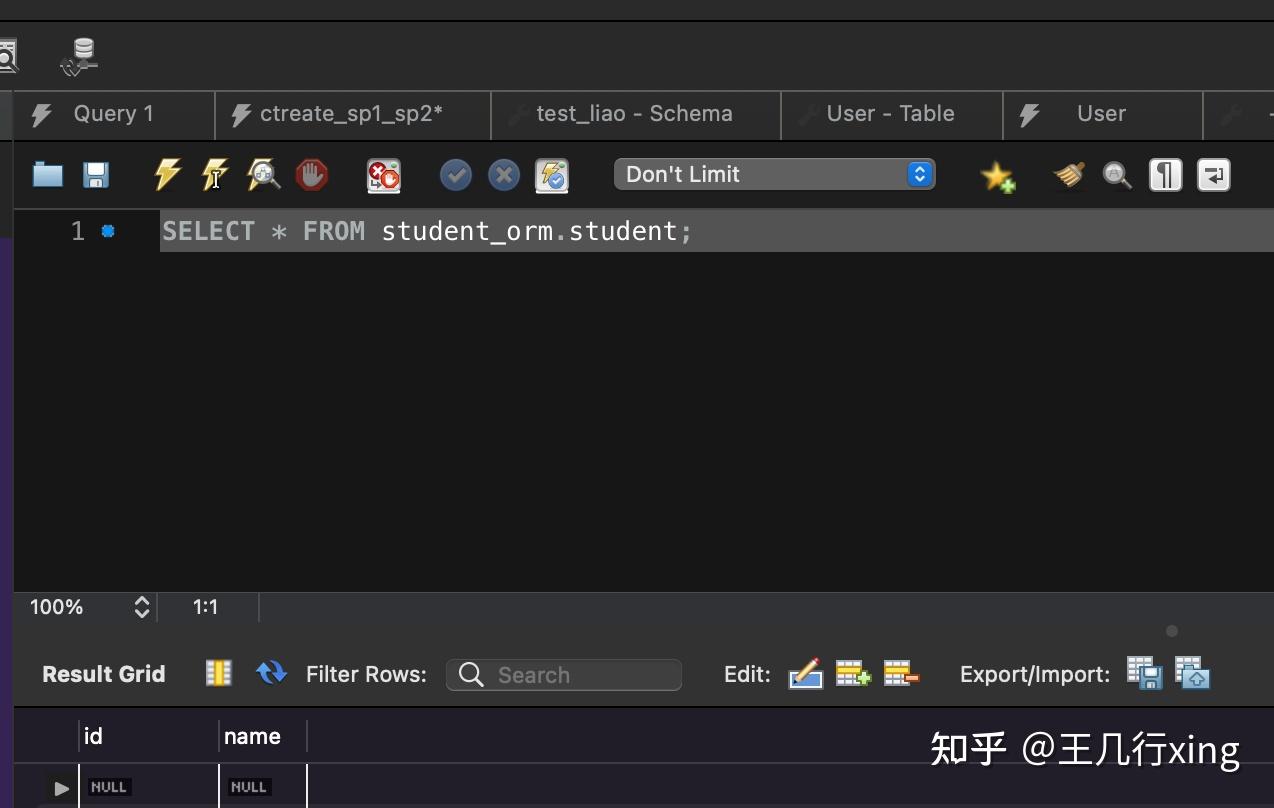Save the script with floppy disk icon
1274x808 pixels.
[x=95, y=175]
